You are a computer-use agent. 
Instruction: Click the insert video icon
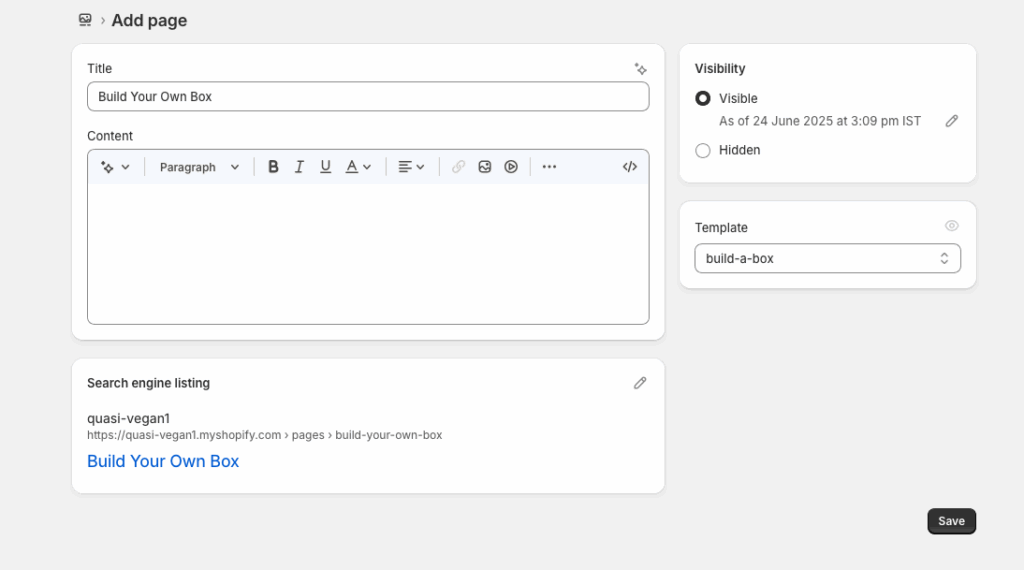coord(511,167)
